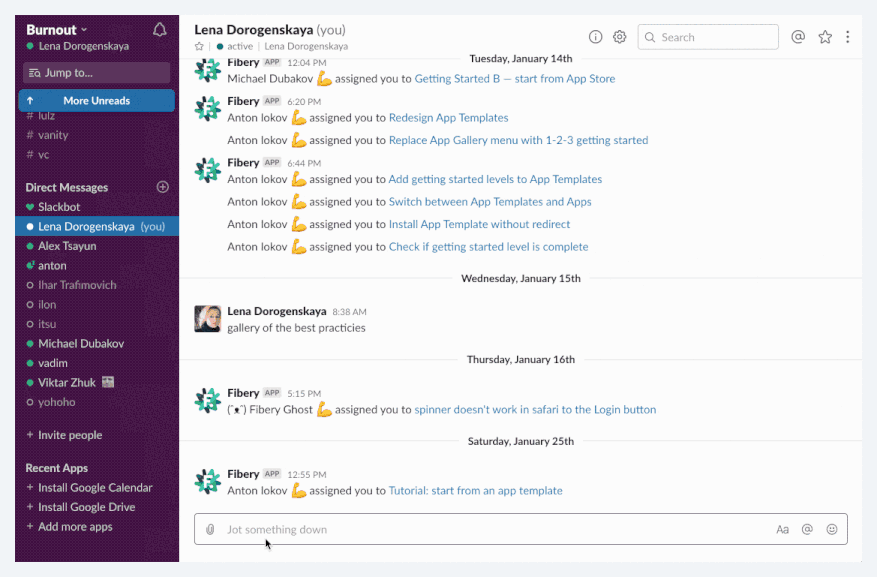Show starred items icon in header

pos(825,37)
